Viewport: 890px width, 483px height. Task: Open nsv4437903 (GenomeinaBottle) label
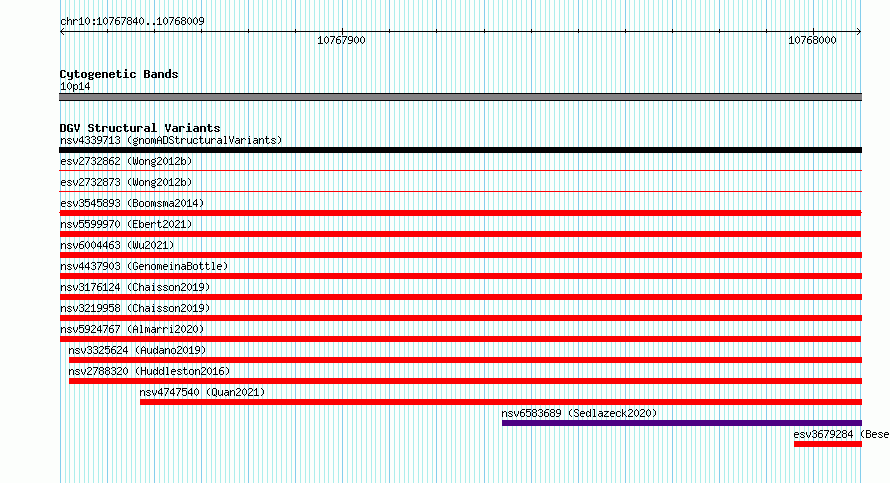(144, 266)
